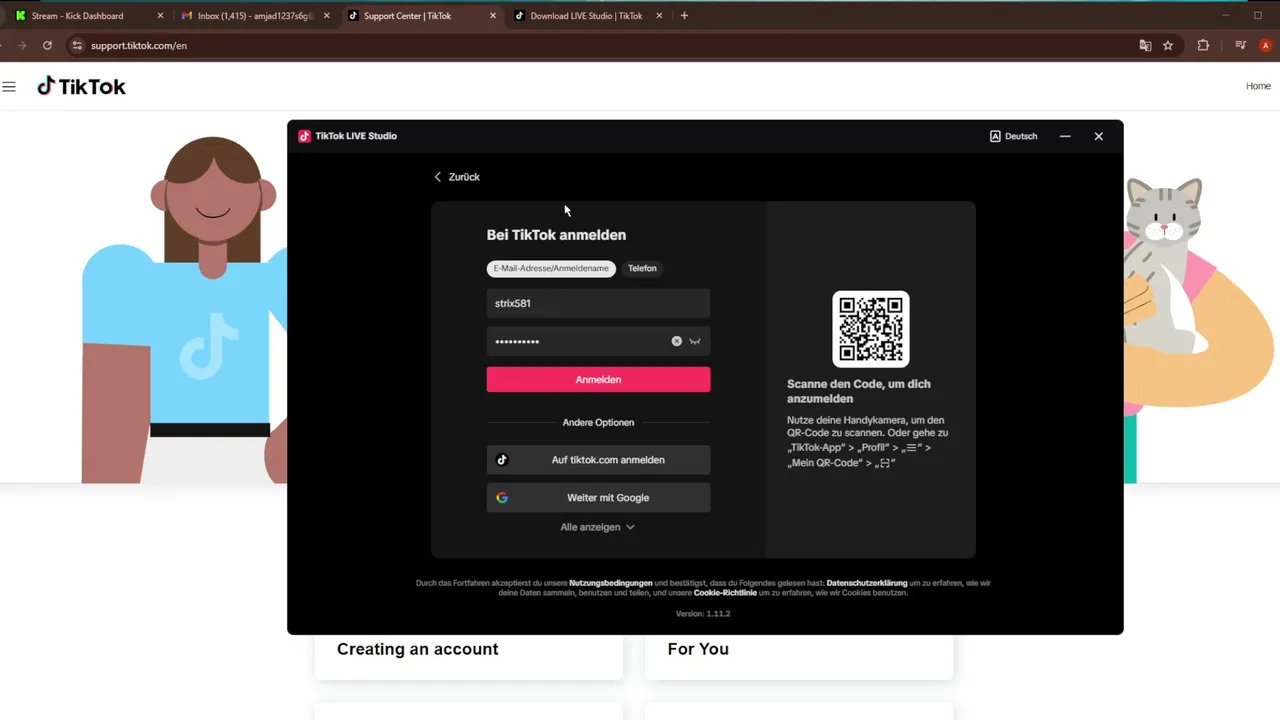Open the browser profile avatar
1280x720 pixels.
pyautogui.click(x=1265, y=45)
